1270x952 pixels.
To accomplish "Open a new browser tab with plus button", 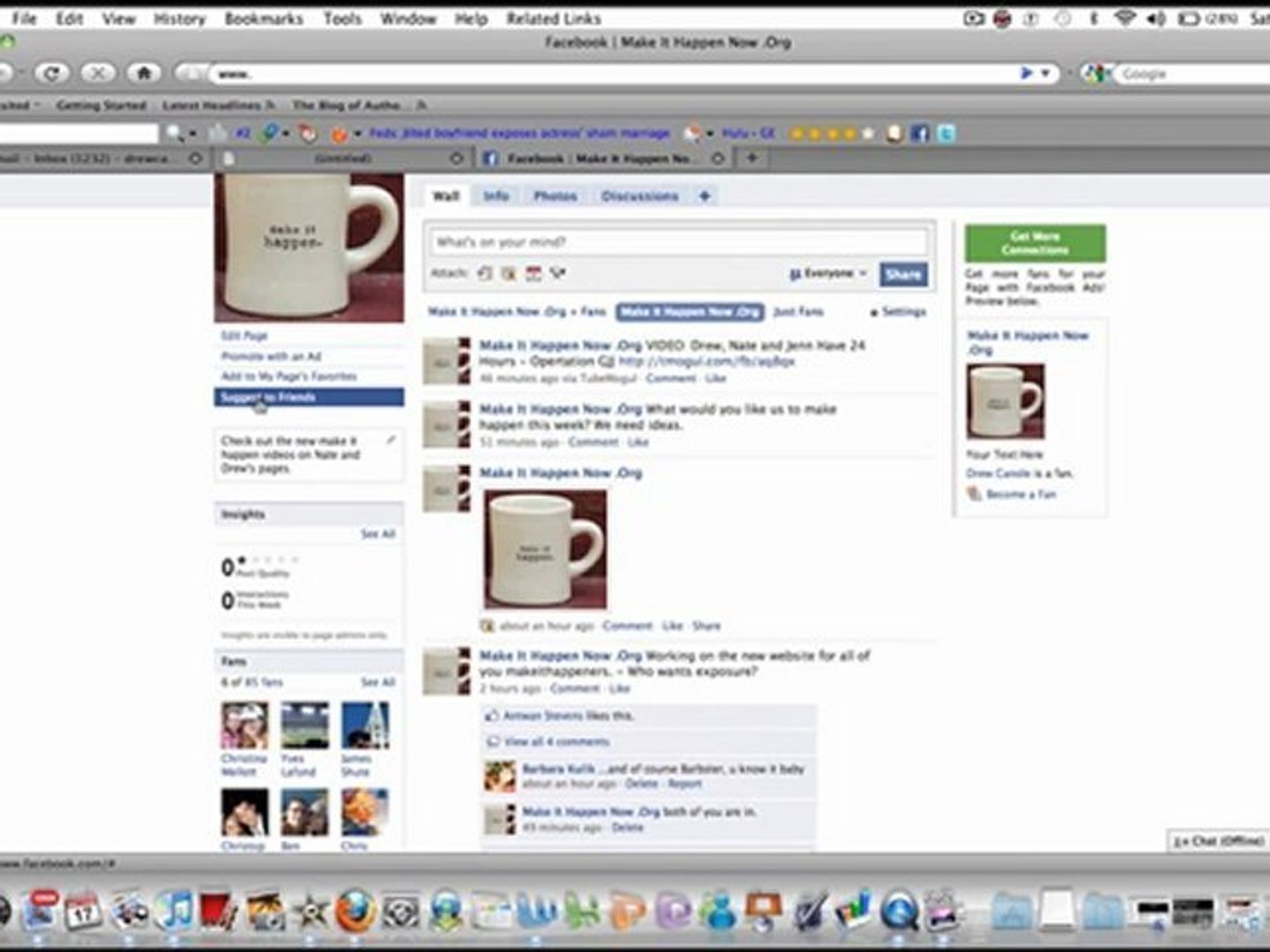I will (752, 158).
